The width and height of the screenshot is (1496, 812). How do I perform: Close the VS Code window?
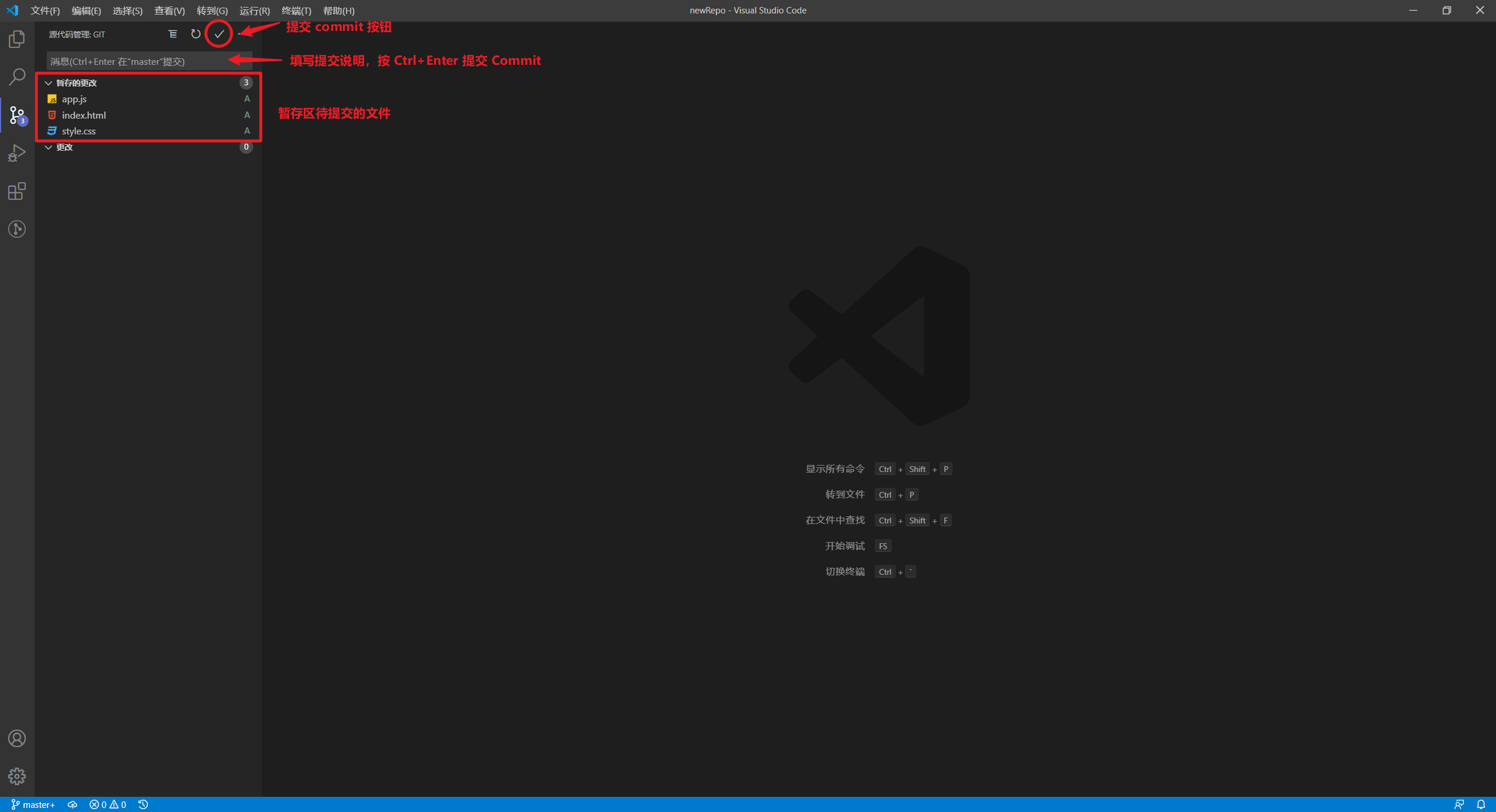click(x=1480, y=11)
